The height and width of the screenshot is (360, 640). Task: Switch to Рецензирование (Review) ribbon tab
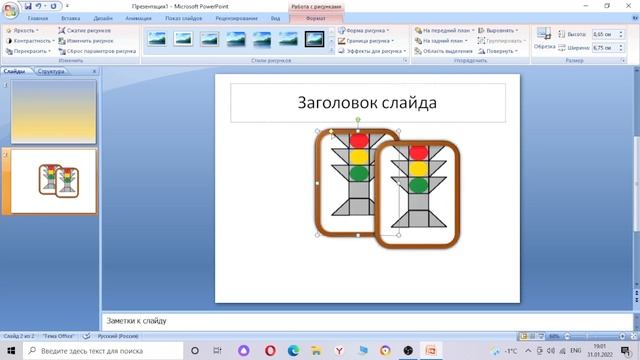click(x=236, y=18)
